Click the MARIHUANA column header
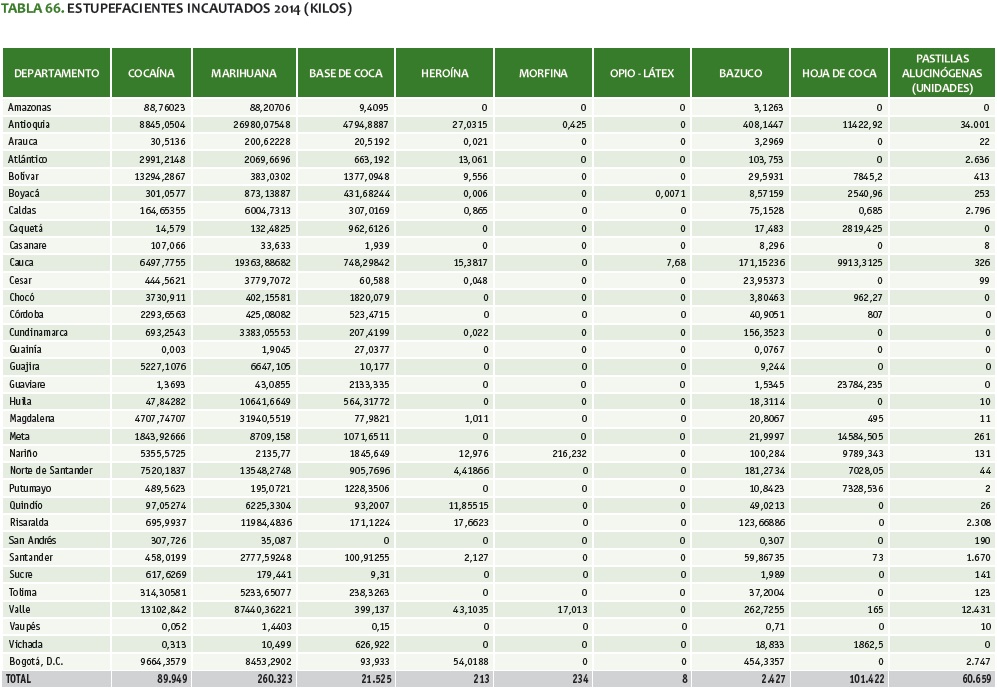This screenshot has width=997, height=689. coord(244,73)
